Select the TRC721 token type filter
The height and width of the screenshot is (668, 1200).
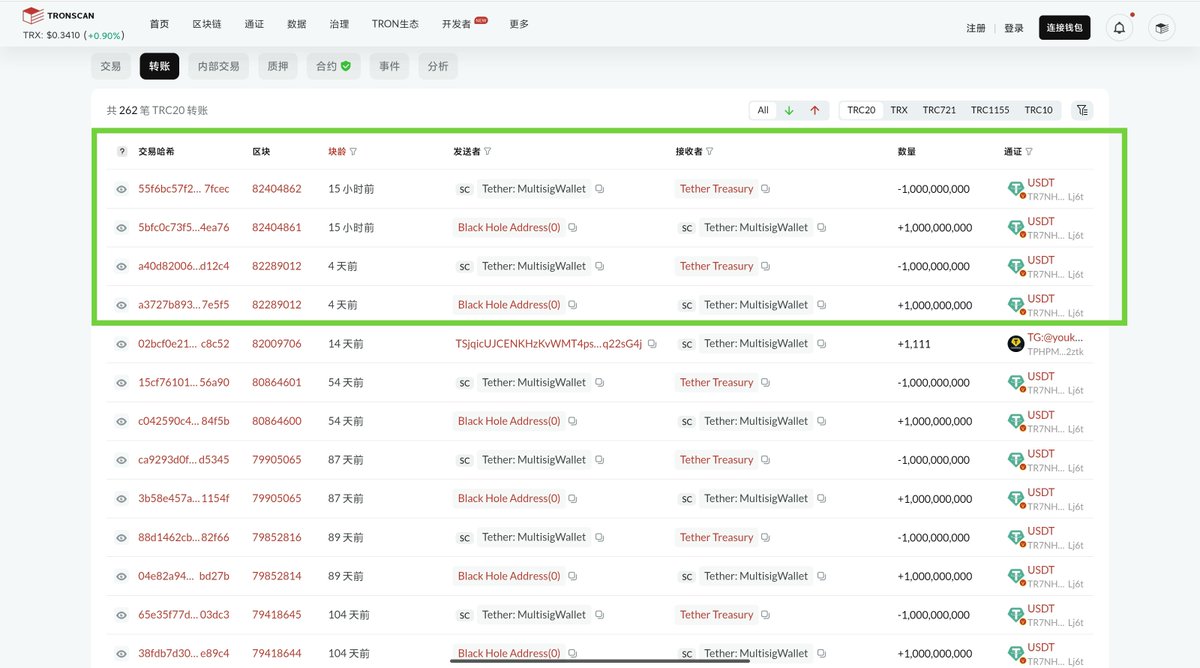(x=939, y=110)
